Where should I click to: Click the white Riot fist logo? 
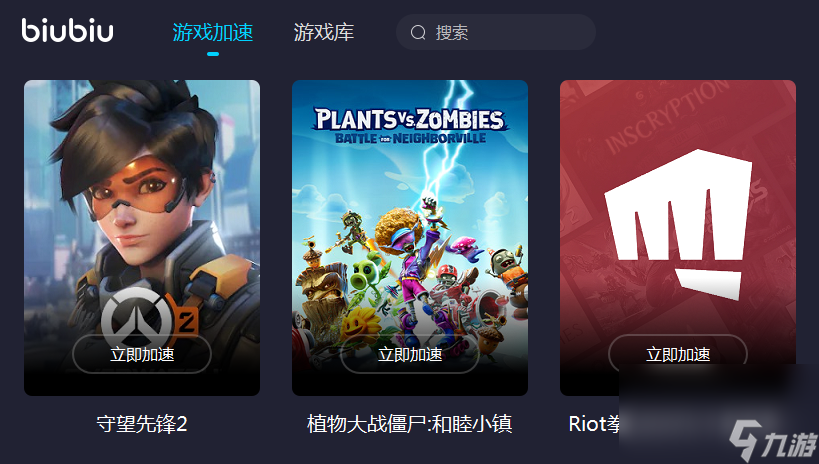tap(678, 224)
